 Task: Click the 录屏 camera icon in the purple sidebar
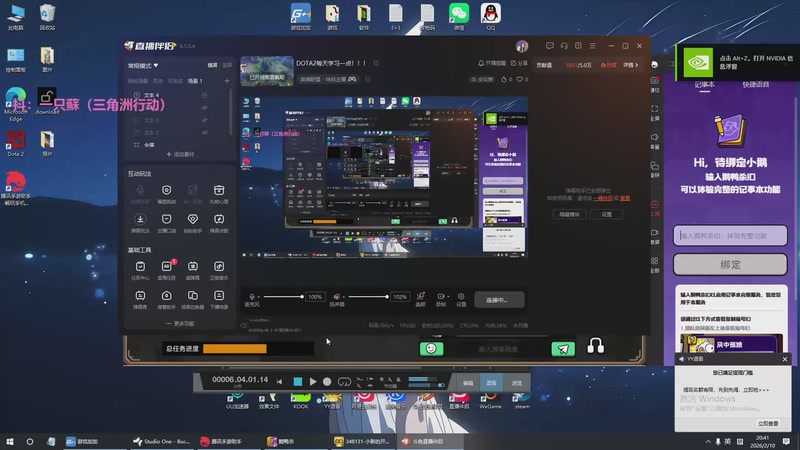[655, 235]
